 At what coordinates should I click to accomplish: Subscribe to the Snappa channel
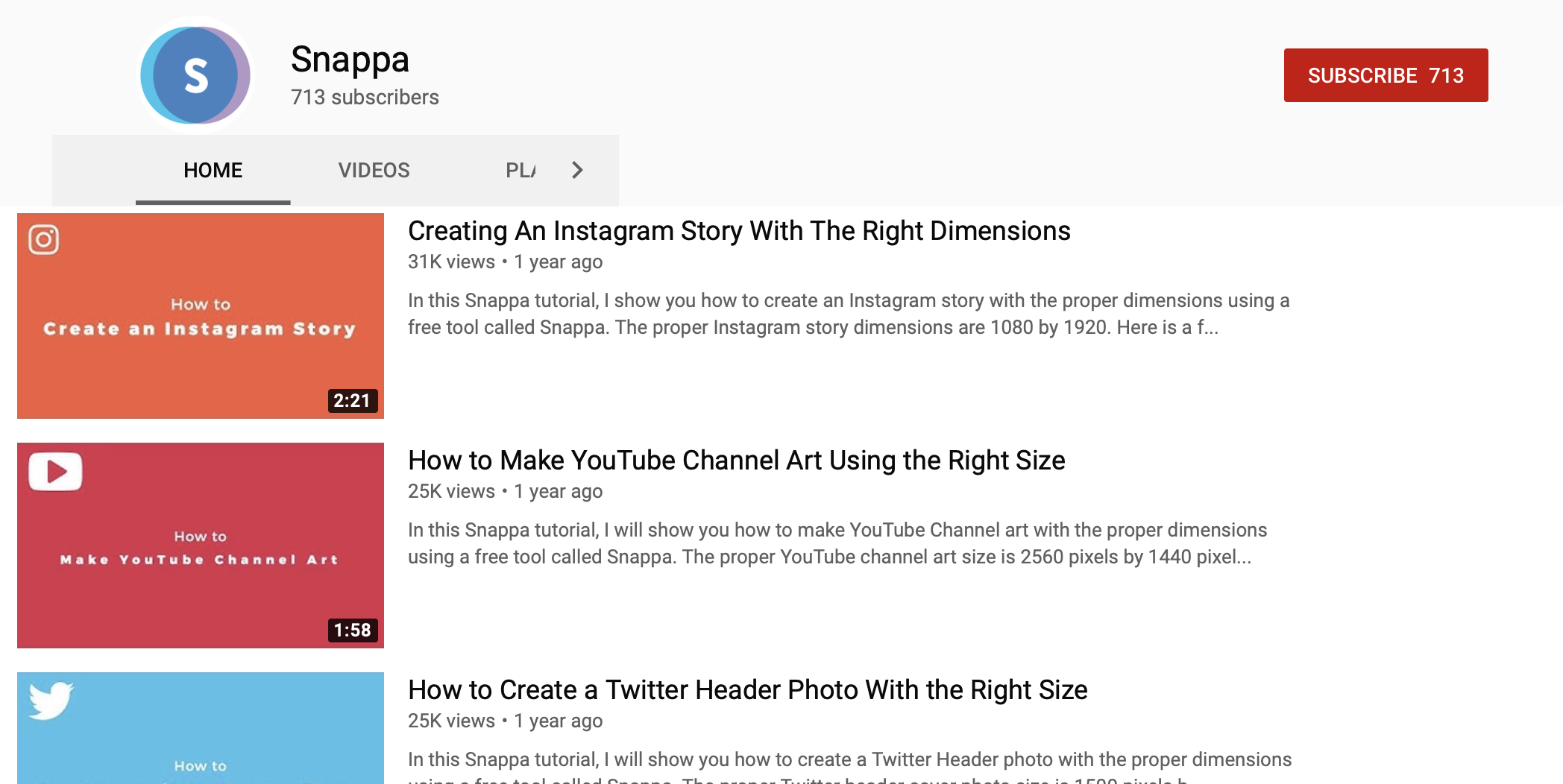pos(1386,75)
